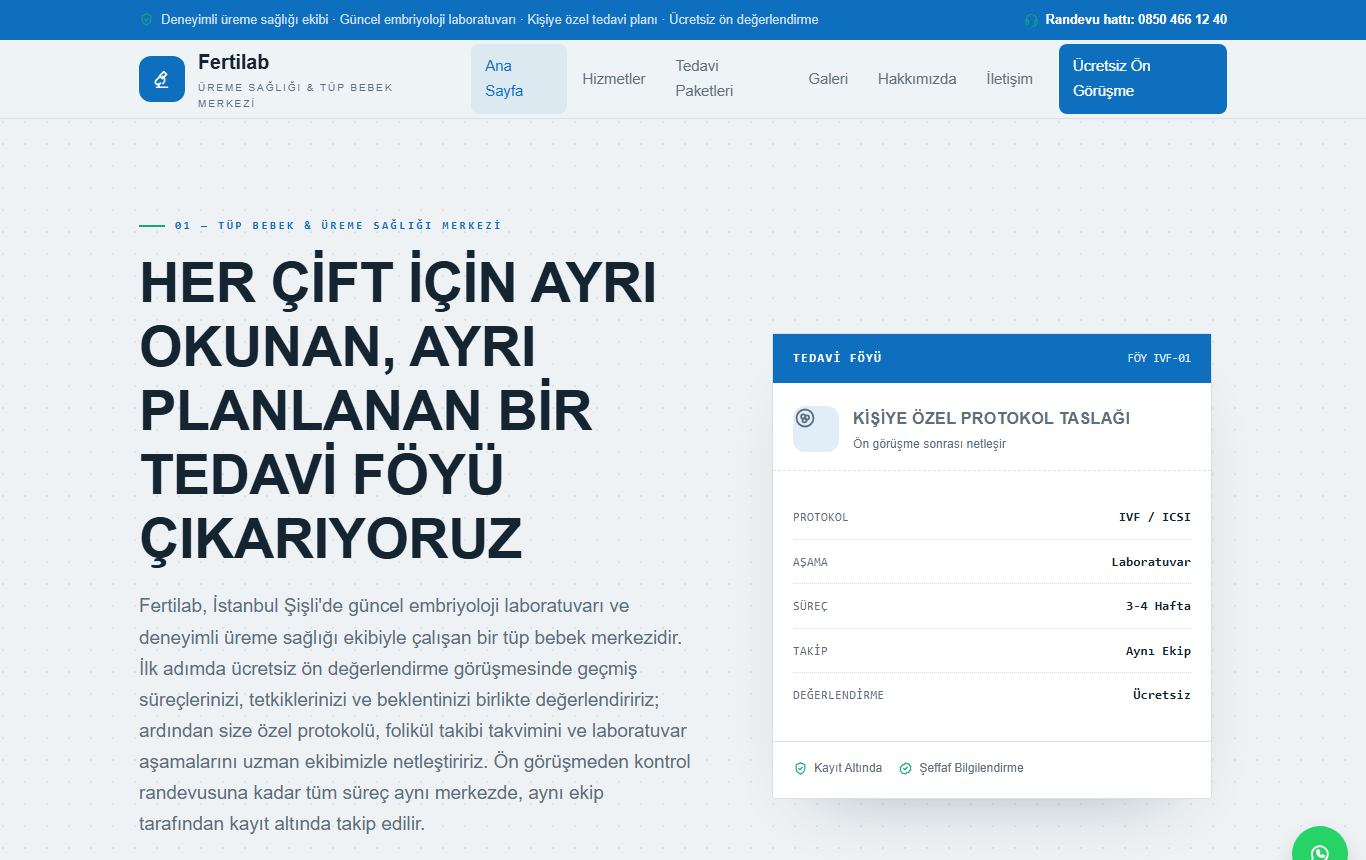This screenshot has width=1366, height=860.
Task: Click the Fertilab microscope logo icon
Action: (162, 79)
